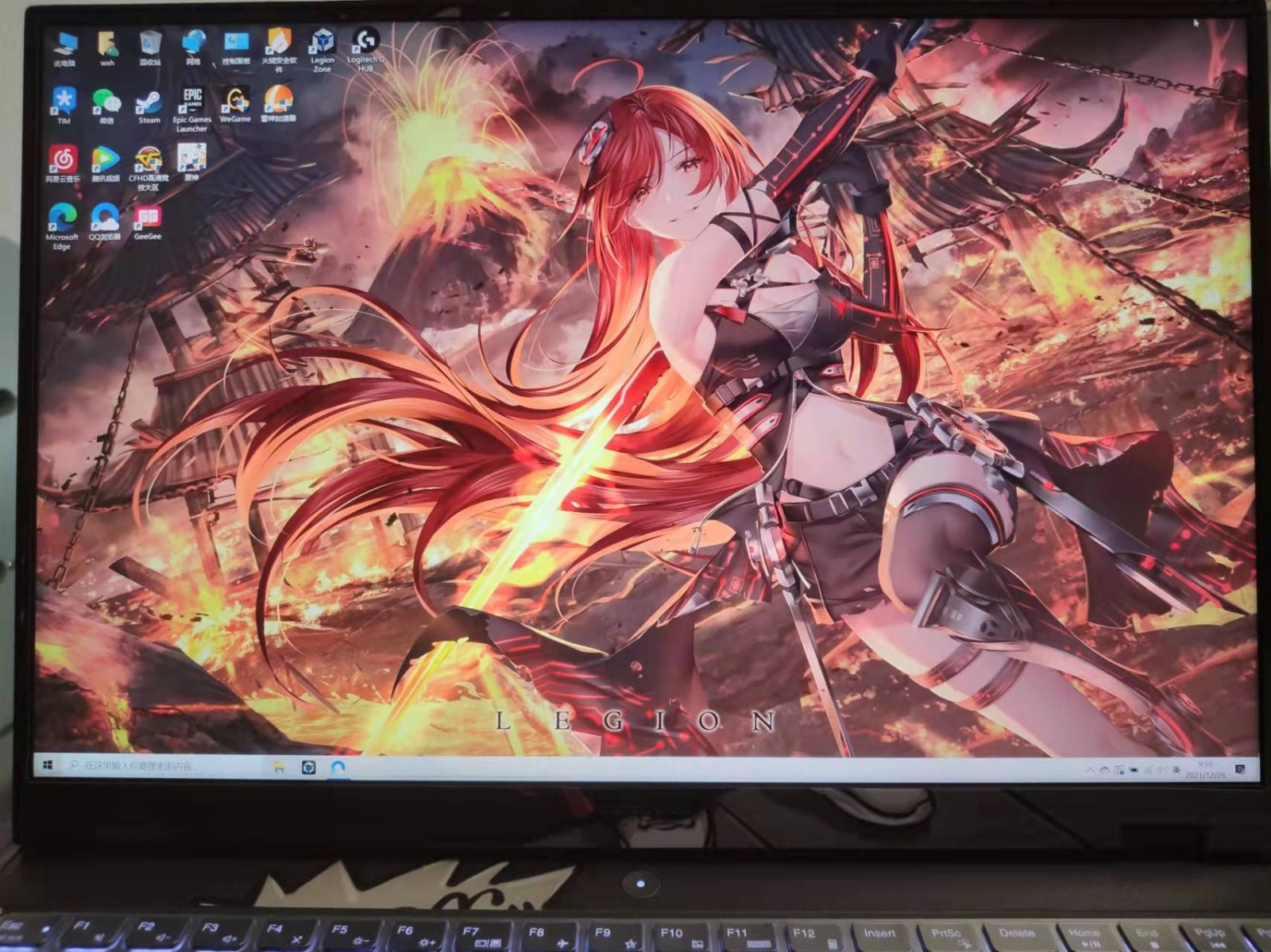The image size is (1271, 952).
Task: Switch to the running blue-arc taskbar app
Action: pyautogui.click(x=338, y=768)
